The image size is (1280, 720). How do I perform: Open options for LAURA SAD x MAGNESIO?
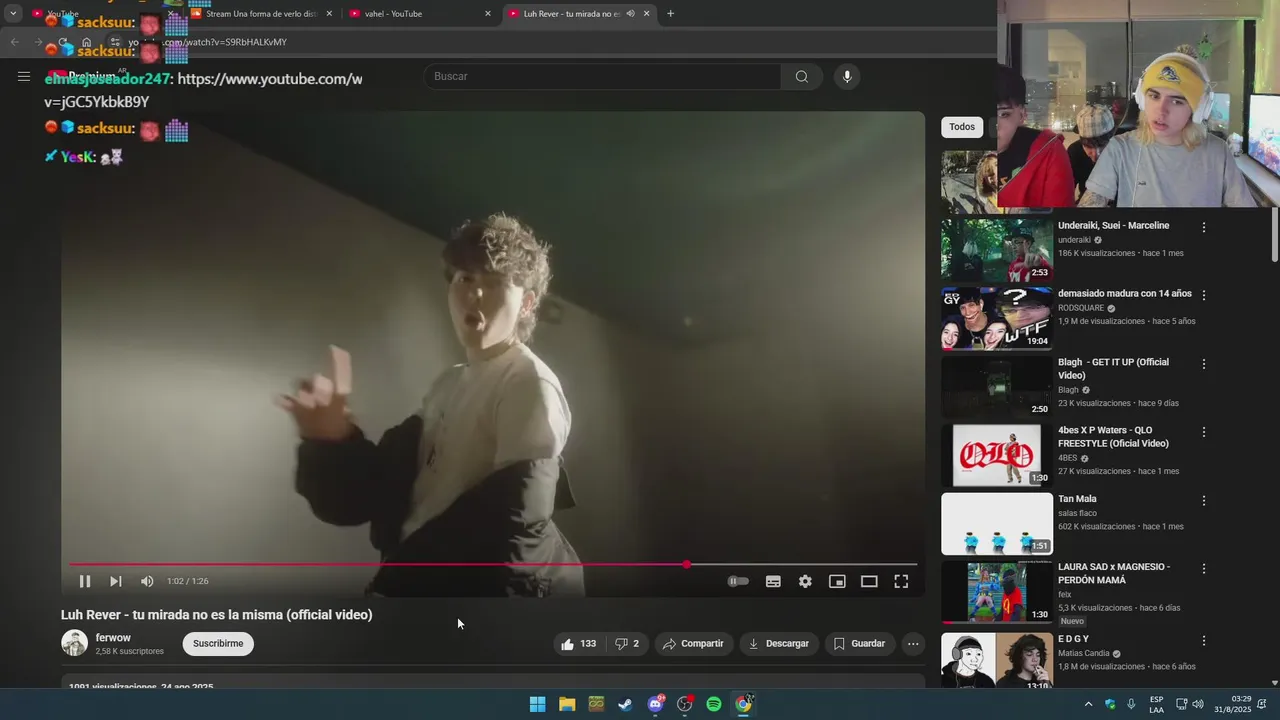click(x=1204, y=568)
